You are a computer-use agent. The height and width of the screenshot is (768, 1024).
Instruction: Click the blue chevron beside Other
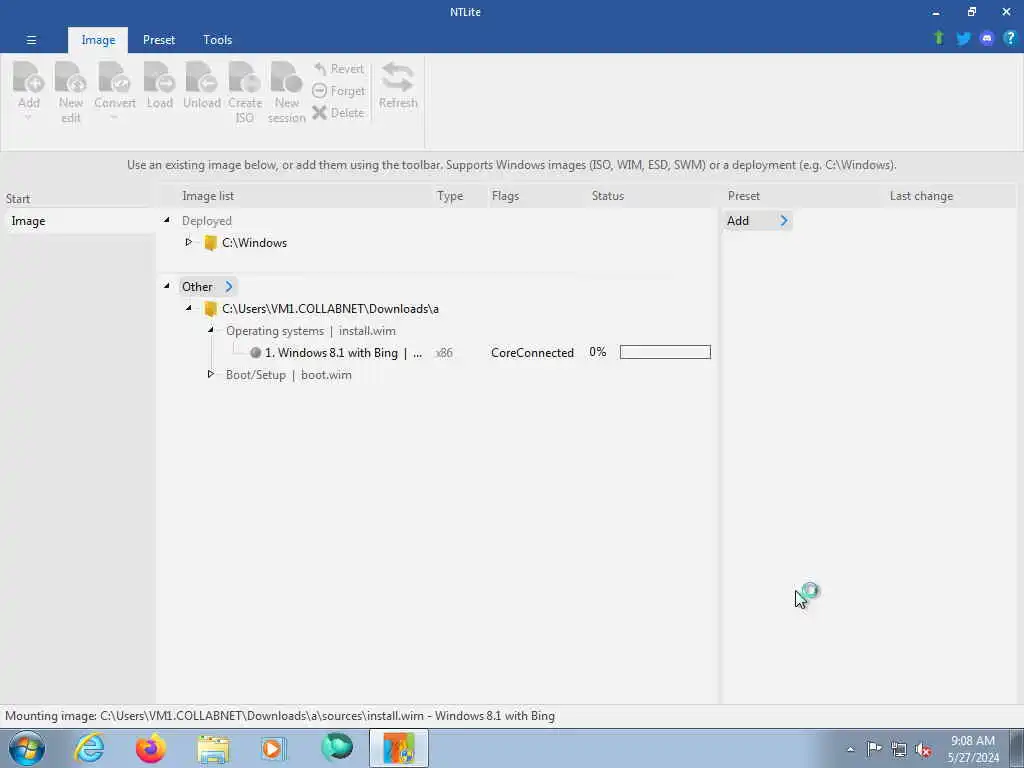click(229, 287)
